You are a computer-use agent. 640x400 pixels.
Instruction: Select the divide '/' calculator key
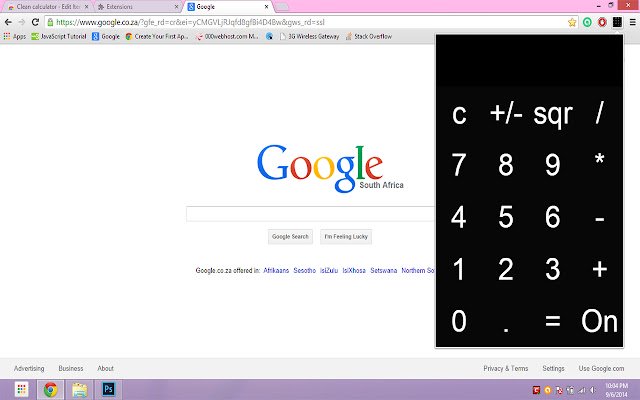599,113
